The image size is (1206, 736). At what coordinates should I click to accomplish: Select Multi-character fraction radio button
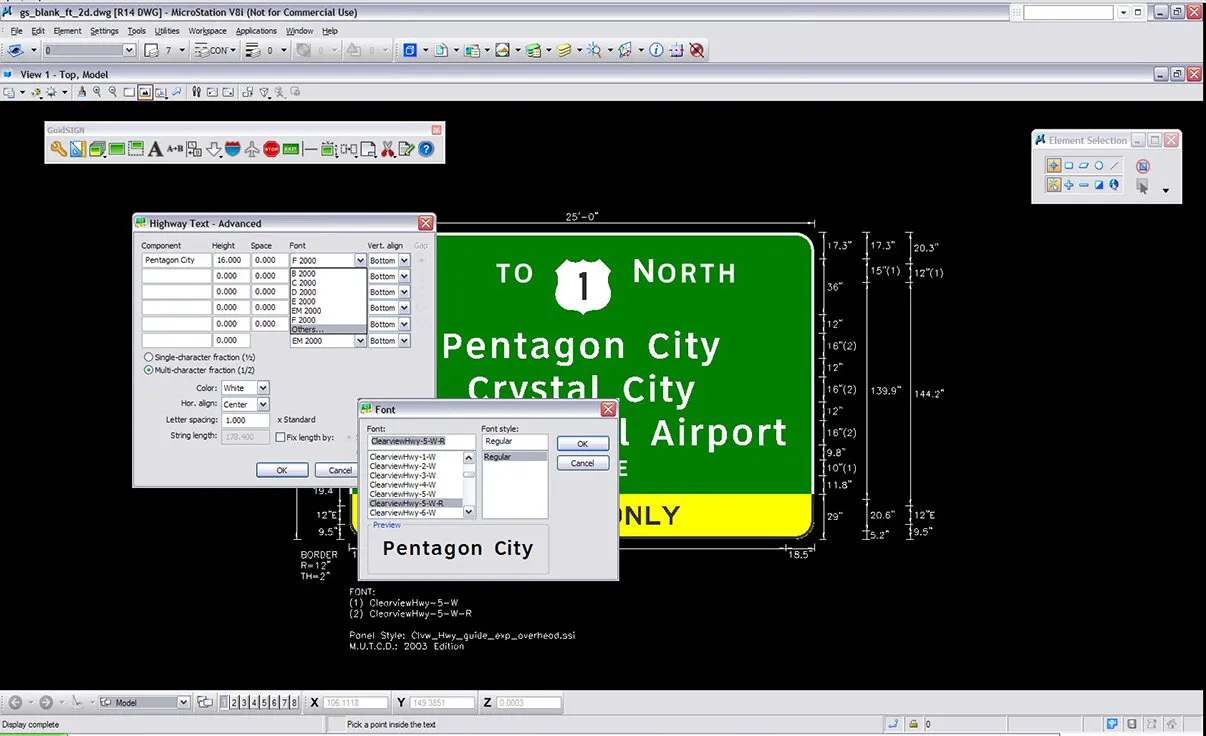pyautogui.click(x=149, y=370)
